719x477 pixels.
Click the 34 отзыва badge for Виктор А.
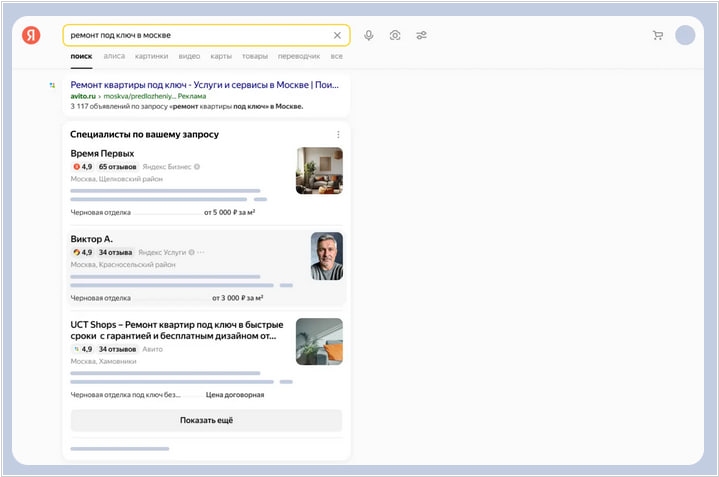(115, 252)
